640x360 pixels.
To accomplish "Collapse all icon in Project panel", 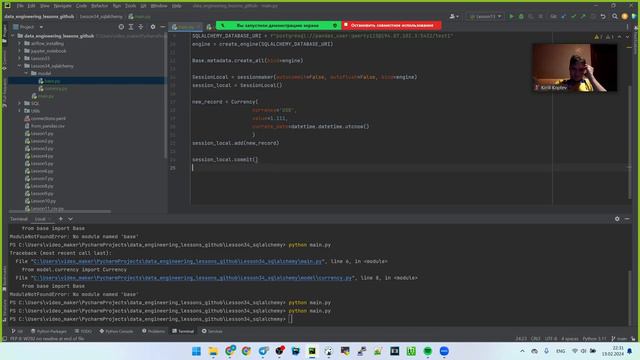I will tap(141, 27).
